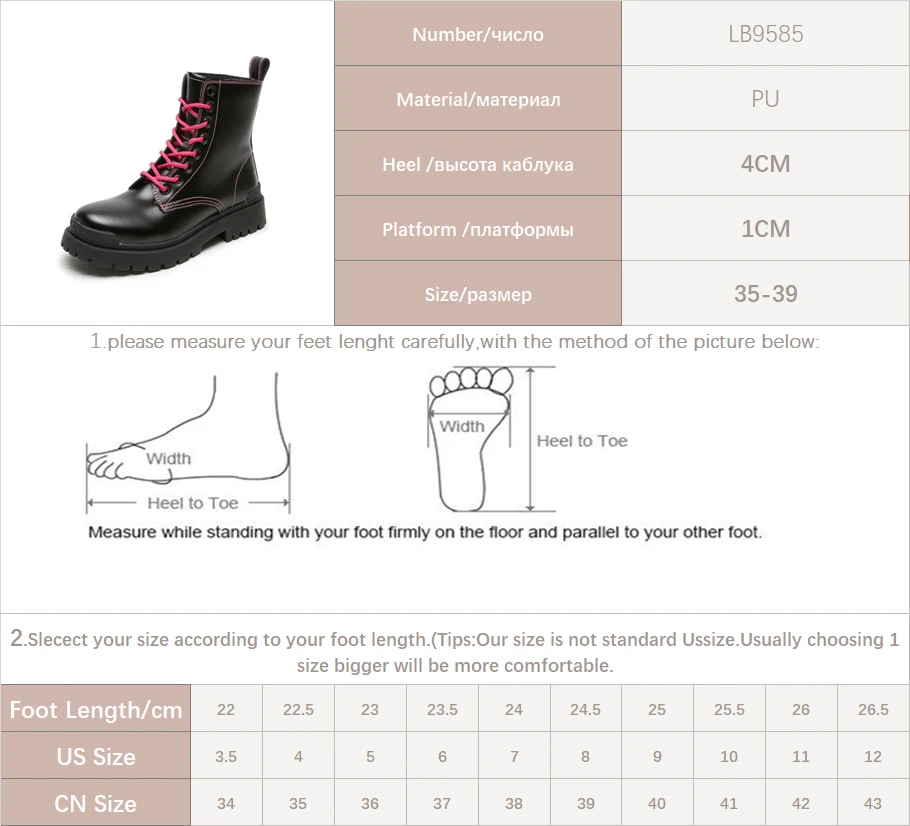Select the 24.5 foot length cell
Screen dimensions: 910x826
pos(585,709)
